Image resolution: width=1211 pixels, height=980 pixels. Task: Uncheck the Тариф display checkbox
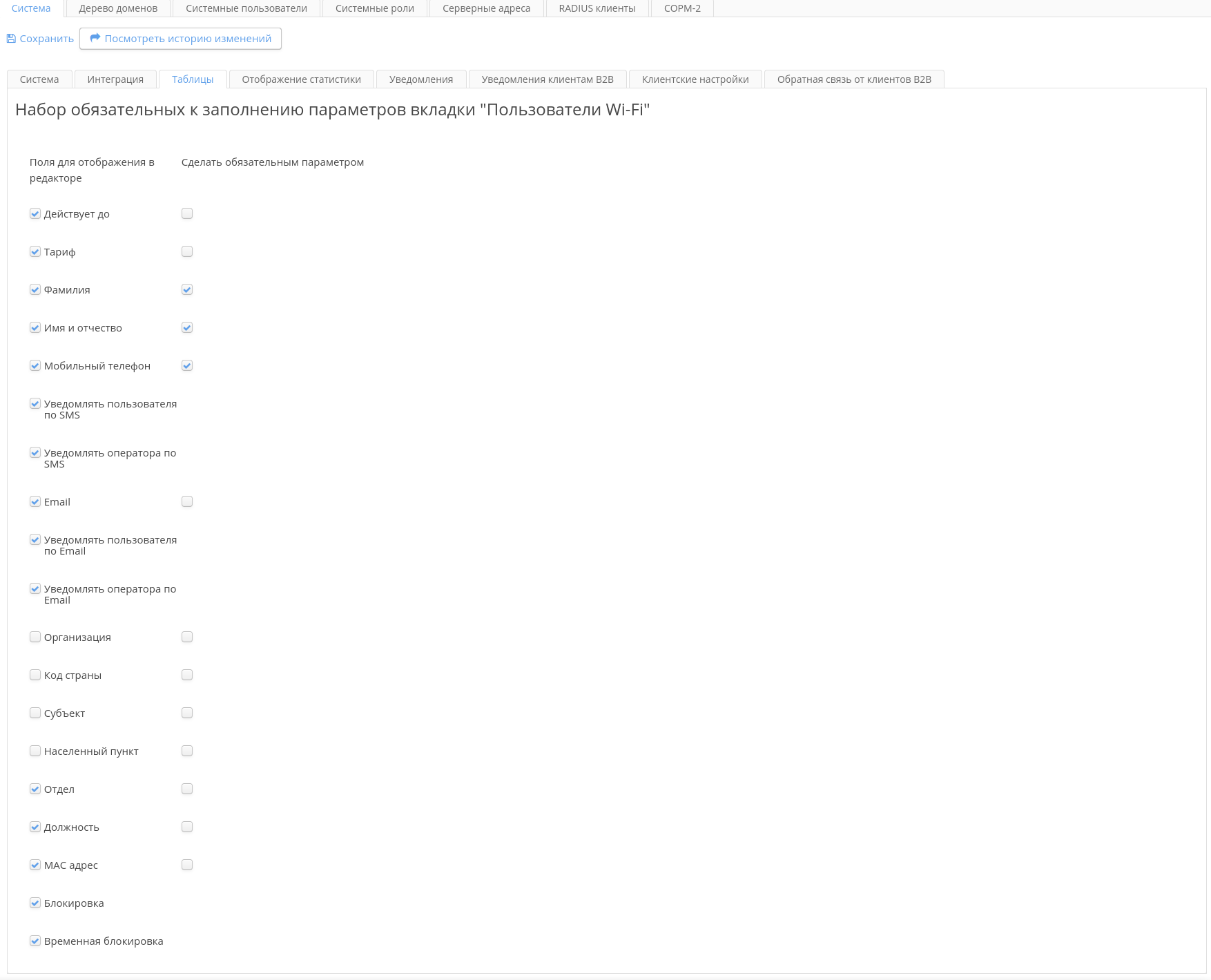coord(35,252)
